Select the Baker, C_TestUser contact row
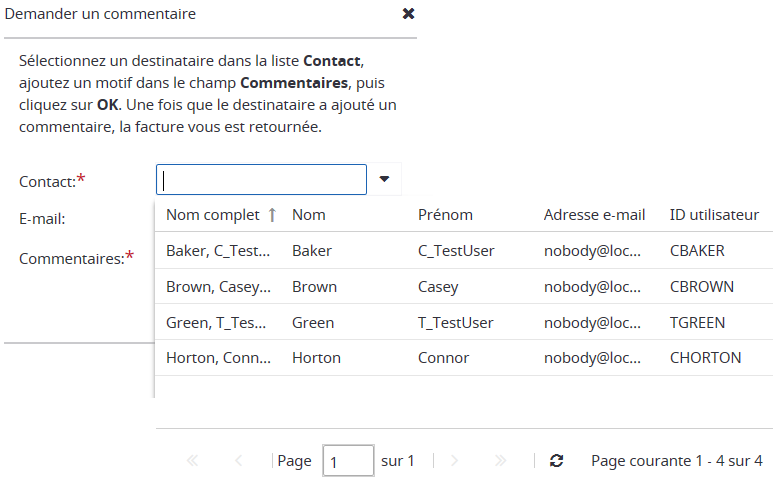The height and width of the screenshot is (487, 773). point(218,251)
